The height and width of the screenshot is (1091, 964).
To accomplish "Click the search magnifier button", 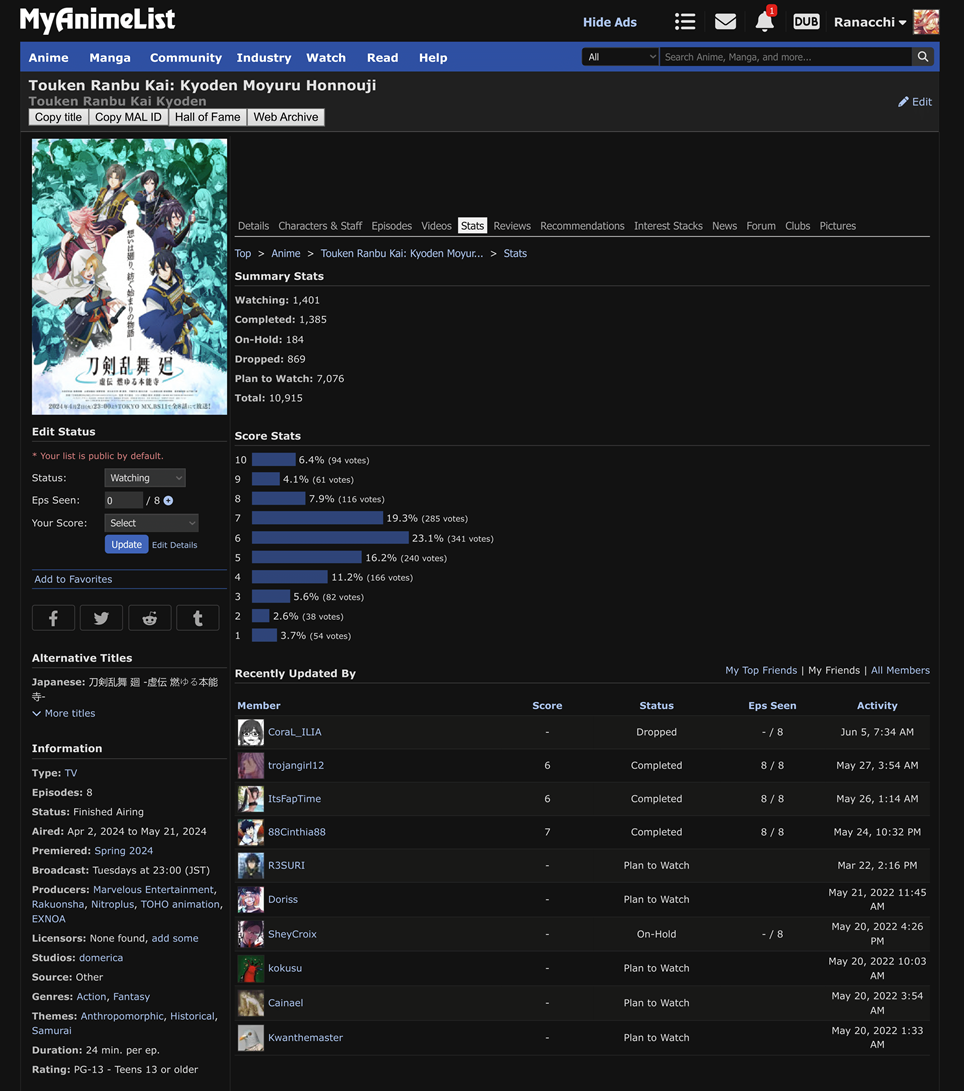I will point(923,57).
